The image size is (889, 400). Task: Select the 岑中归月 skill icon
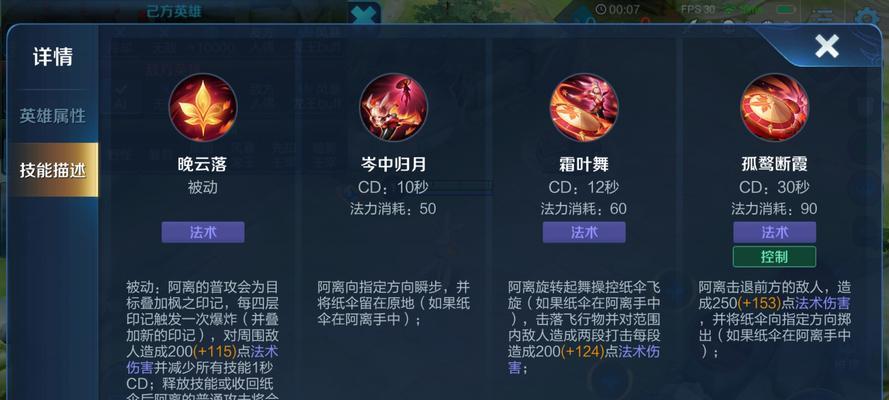pos(393,108)
